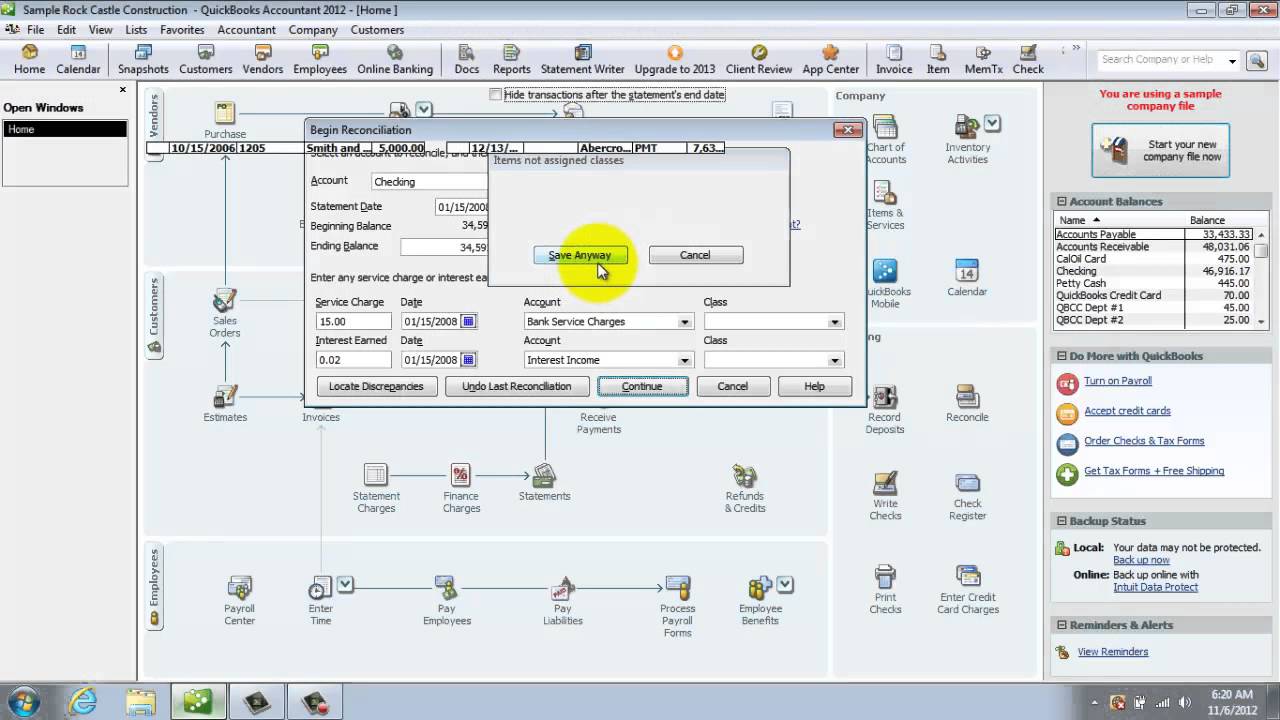Cancel the Items not assigned classes dialog
This screenshot has width=1280, height=720.
pyautogui.click(x=695, y=255)
